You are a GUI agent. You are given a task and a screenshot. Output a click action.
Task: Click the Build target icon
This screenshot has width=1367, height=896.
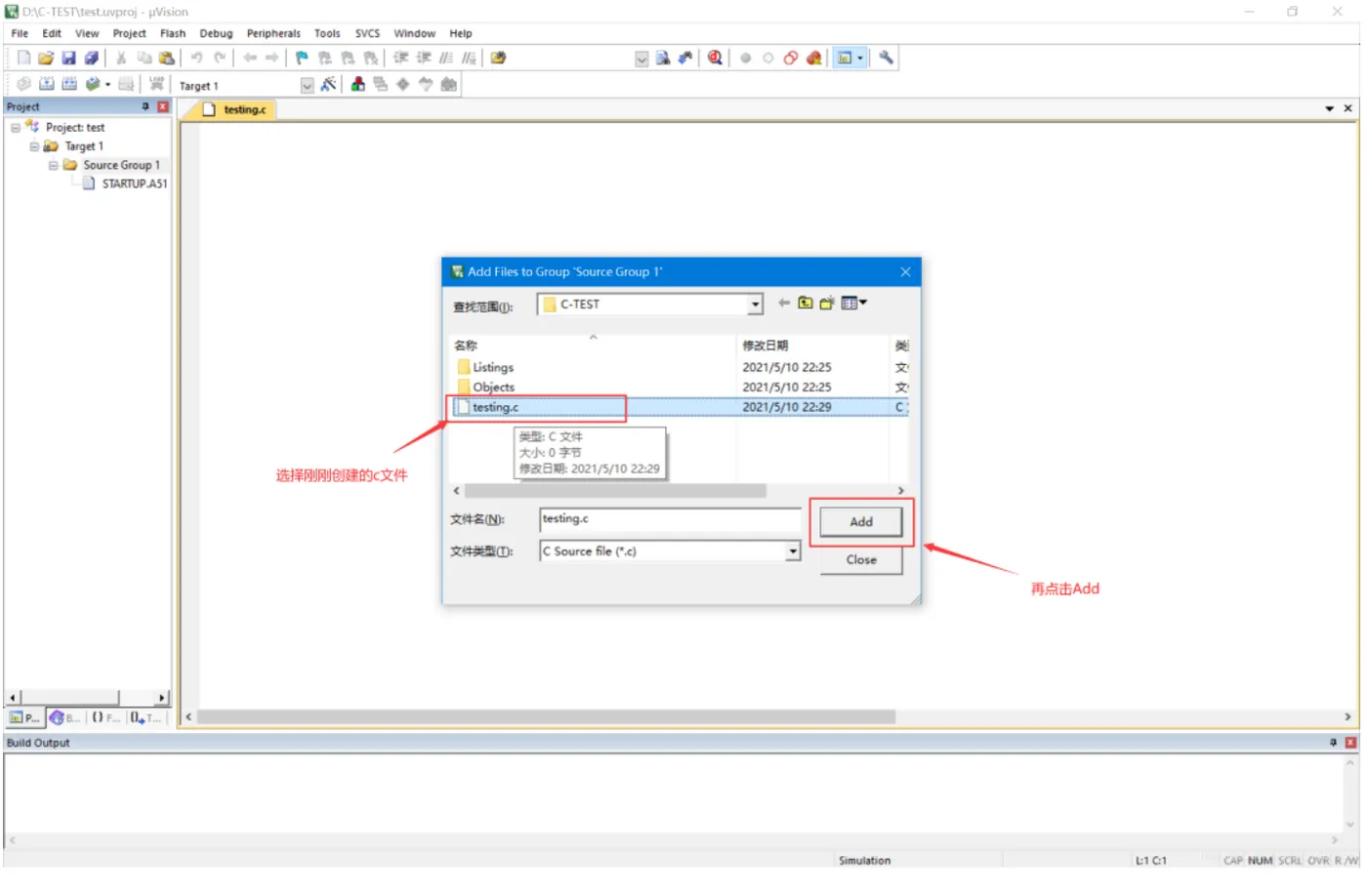[46, 85]
